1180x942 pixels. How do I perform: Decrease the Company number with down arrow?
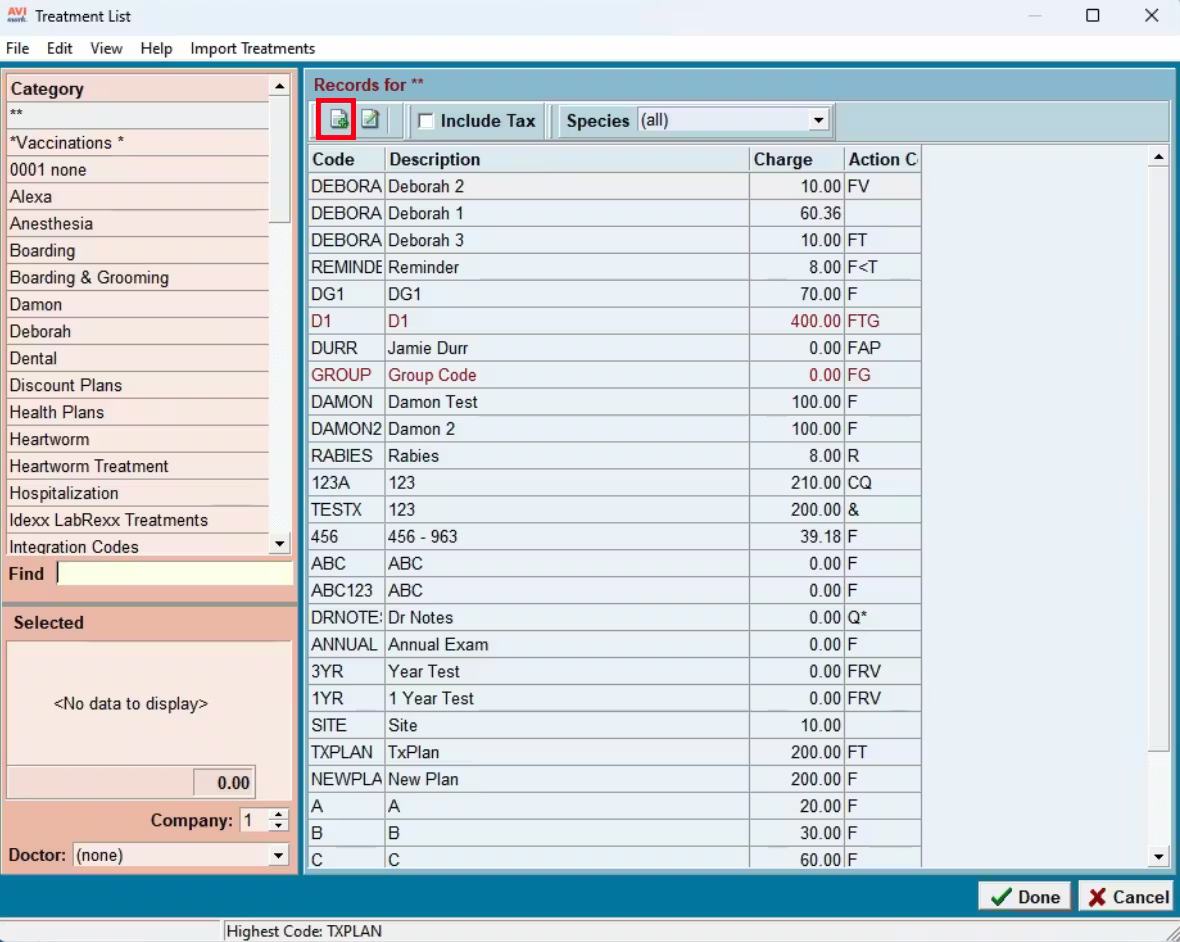278,825
